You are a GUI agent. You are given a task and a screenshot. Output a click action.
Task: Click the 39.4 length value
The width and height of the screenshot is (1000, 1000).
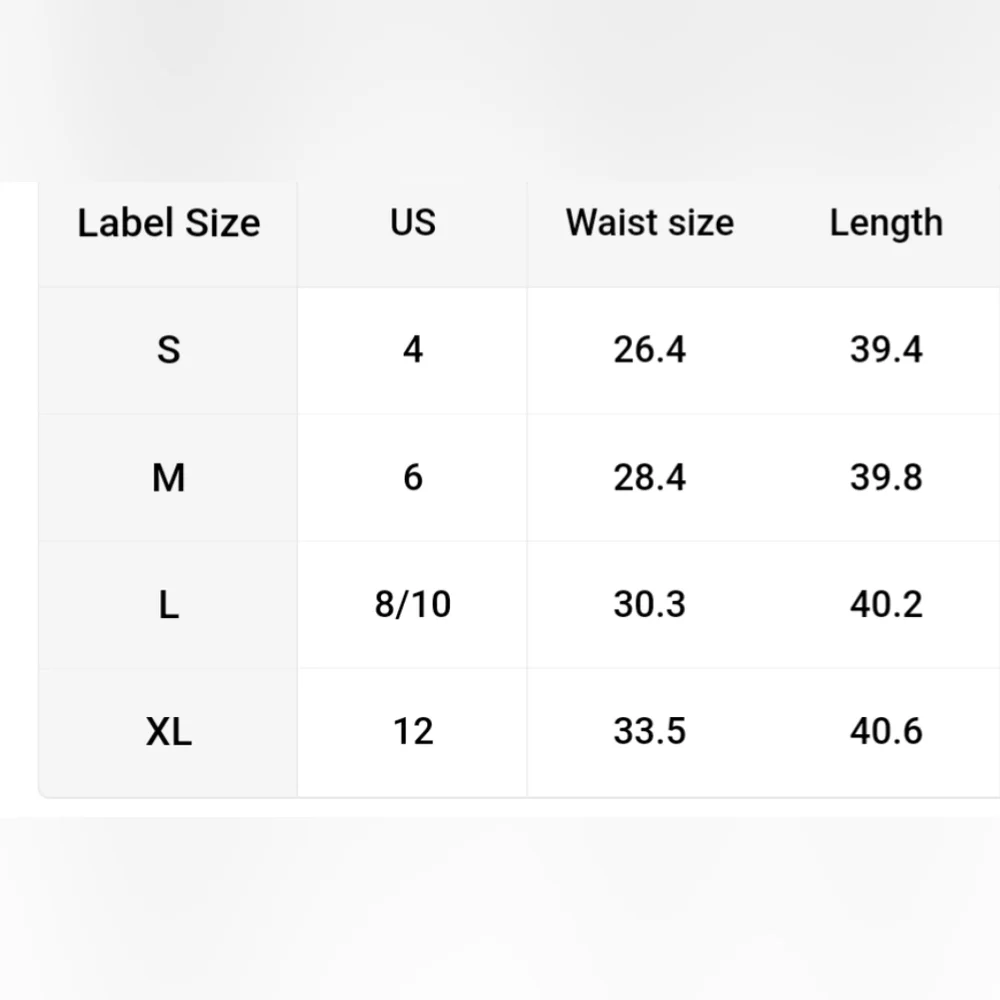pyautogui.click(x=886, y=350)
